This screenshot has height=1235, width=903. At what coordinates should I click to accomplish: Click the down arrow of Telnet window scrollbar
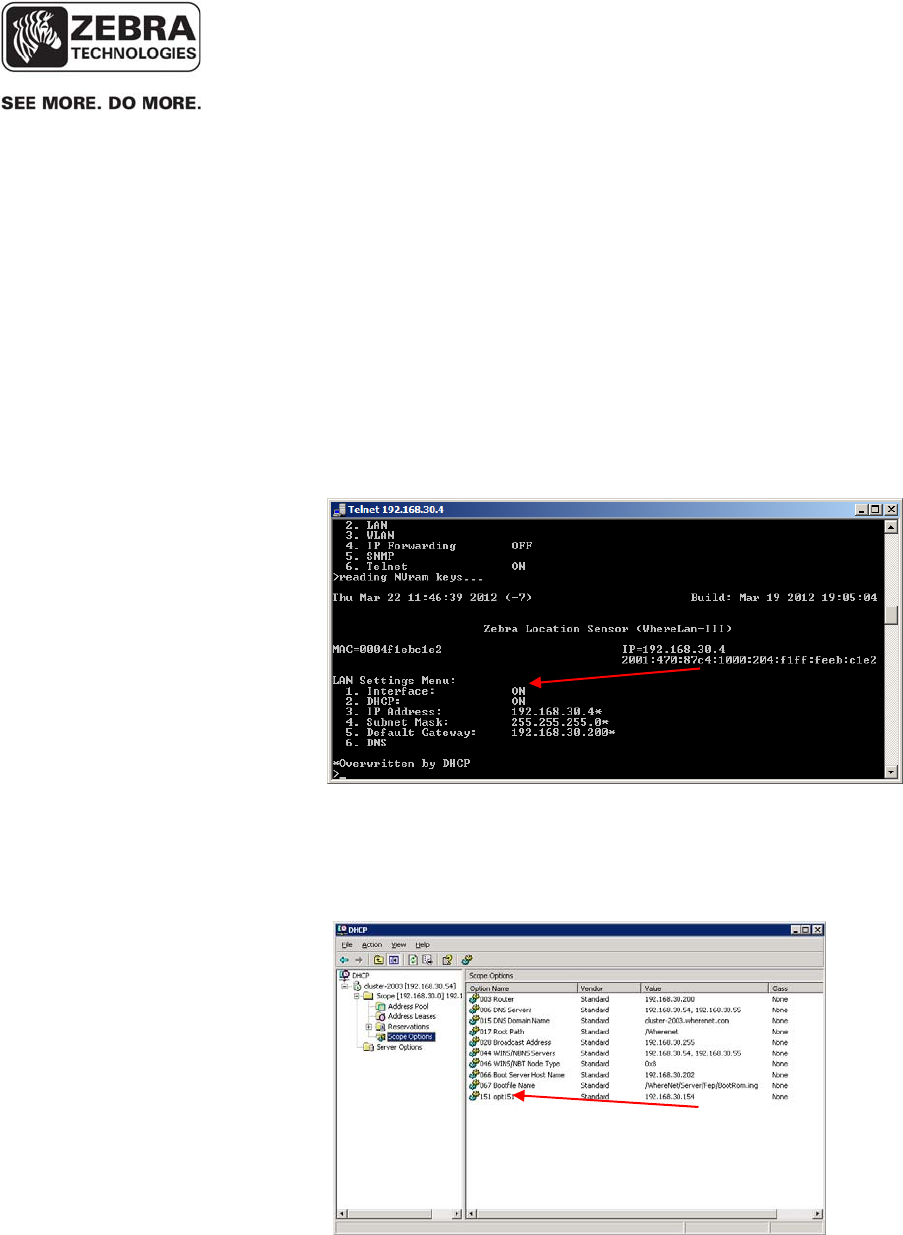891,771
